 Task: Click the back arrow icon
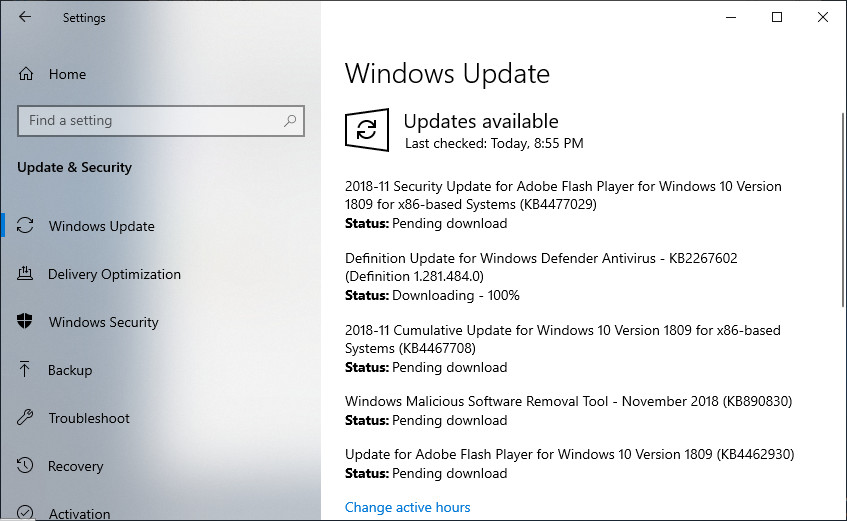point(25,17)
